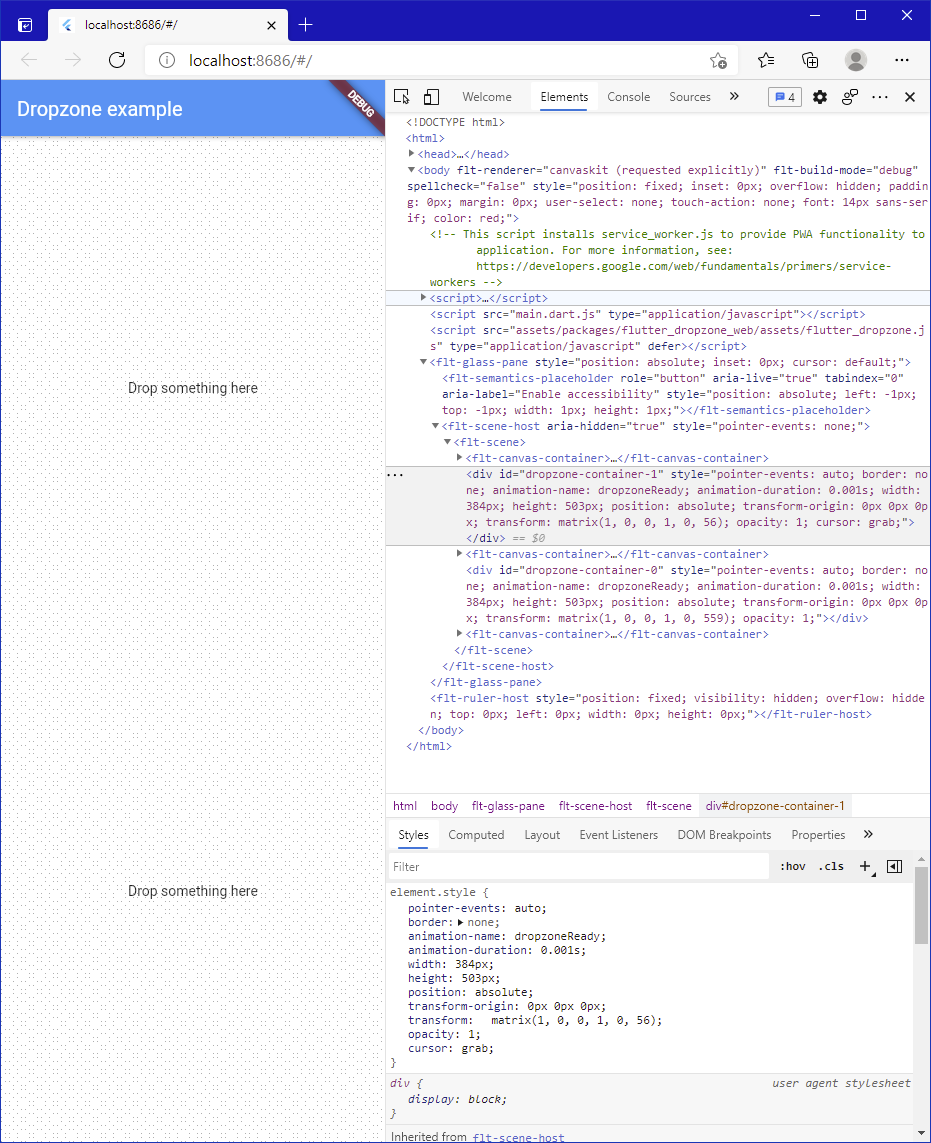Expand the head element in DOM tree
931x1143 pixels.
(410, 153)
